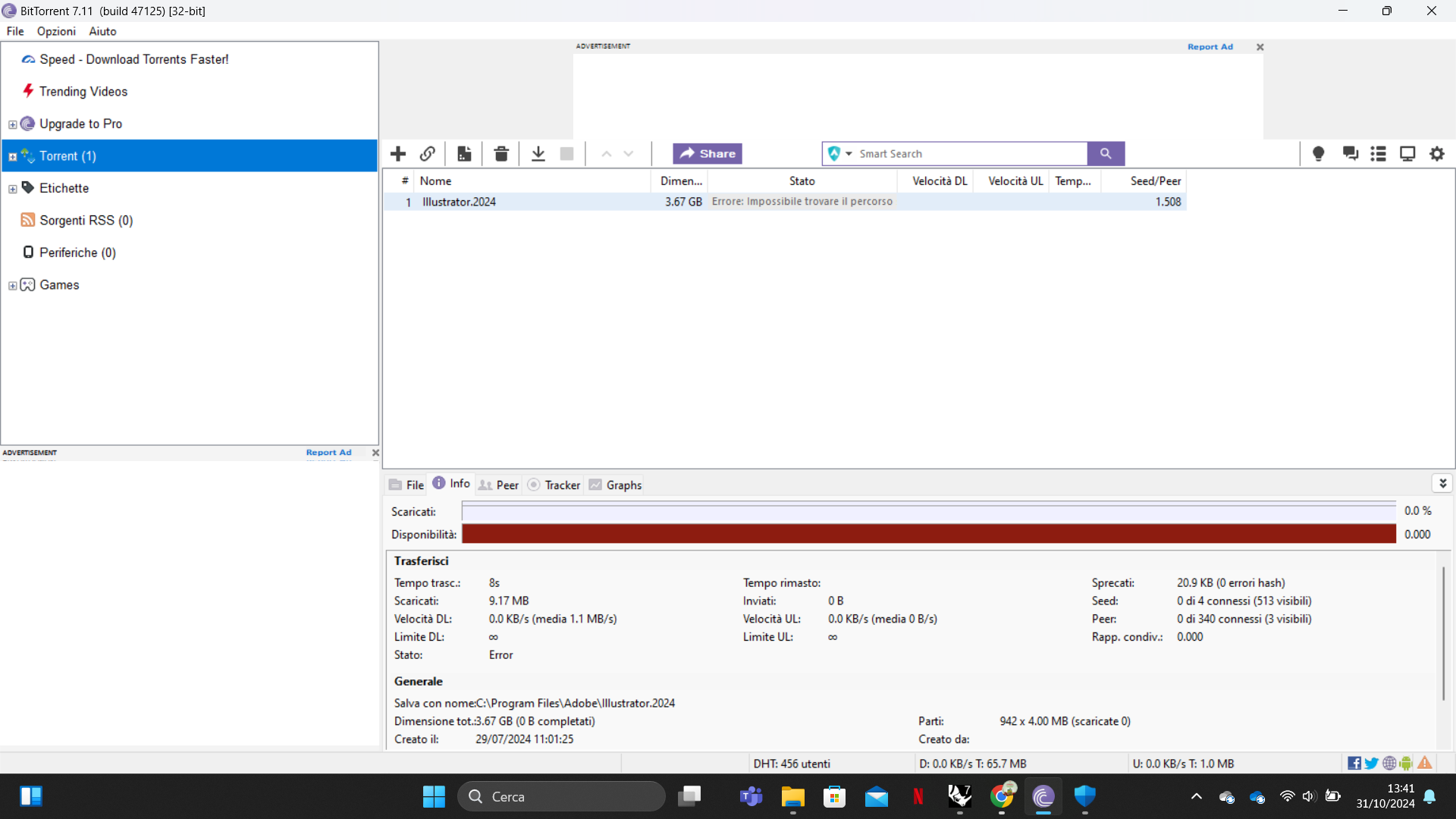The height and width of the screenshot is (819, 1456).
Task: Expand the Torrent (1) node
Action: 12,157
